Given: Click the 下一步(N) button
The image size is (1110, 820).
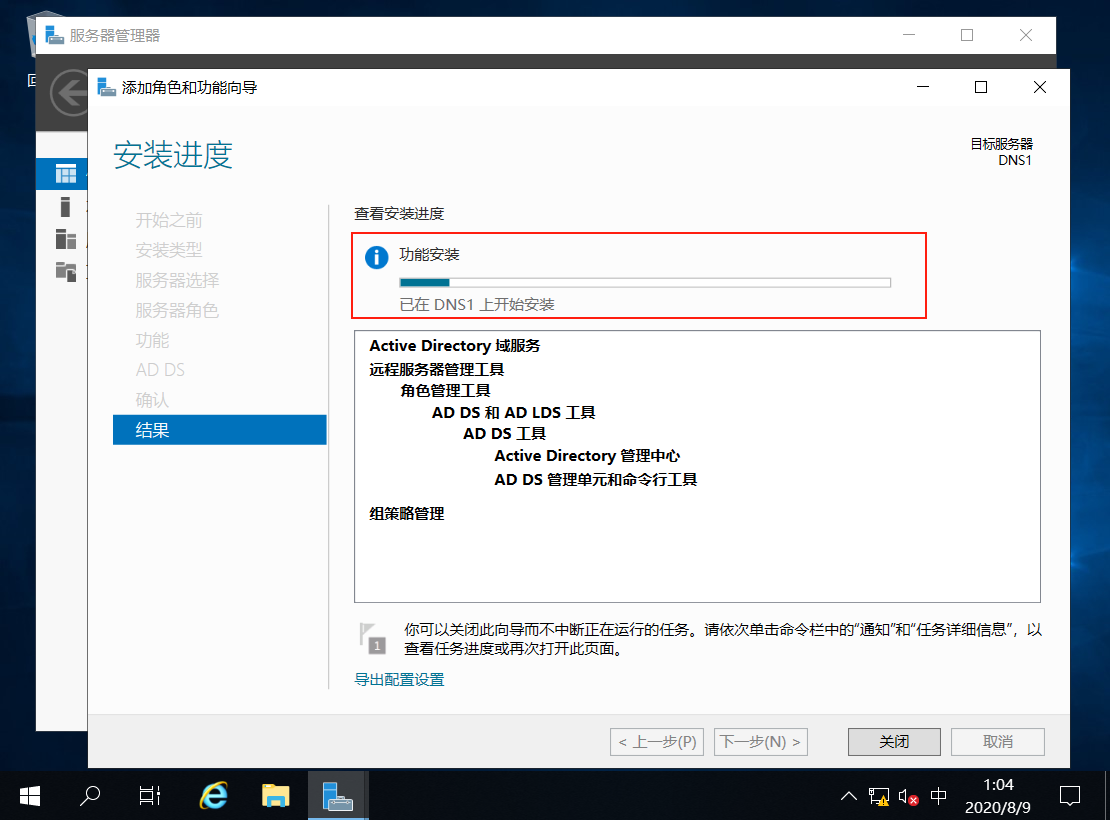Looking at the screenshot, I should click(x=760, y=741).
